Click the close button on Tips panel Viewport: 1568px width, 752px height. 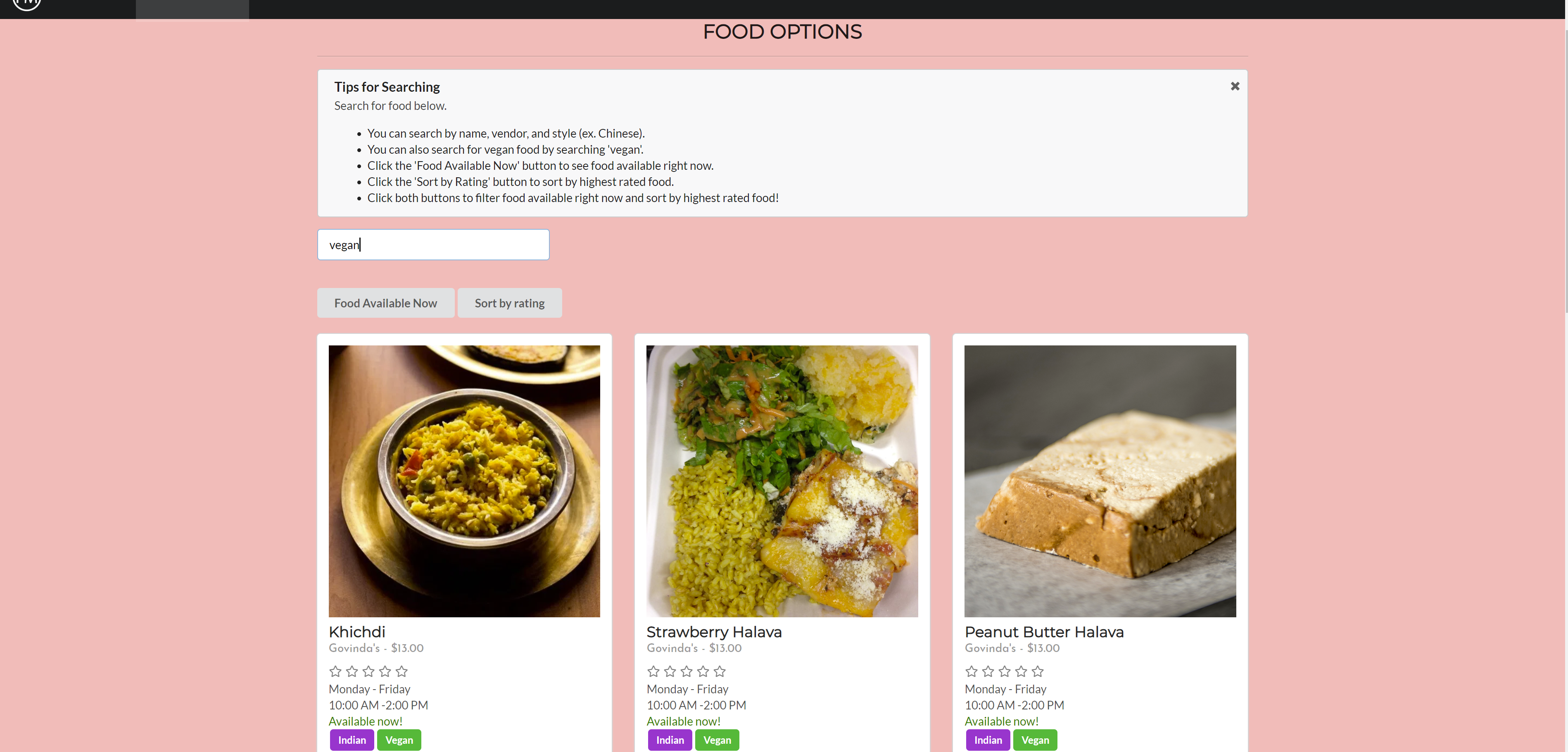pyautogui.click(x=1235, y=86)
